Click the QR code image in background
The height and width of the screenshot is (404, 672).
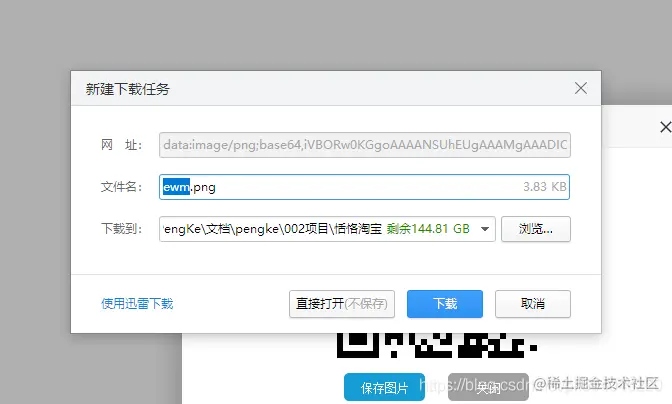(437, 345)
